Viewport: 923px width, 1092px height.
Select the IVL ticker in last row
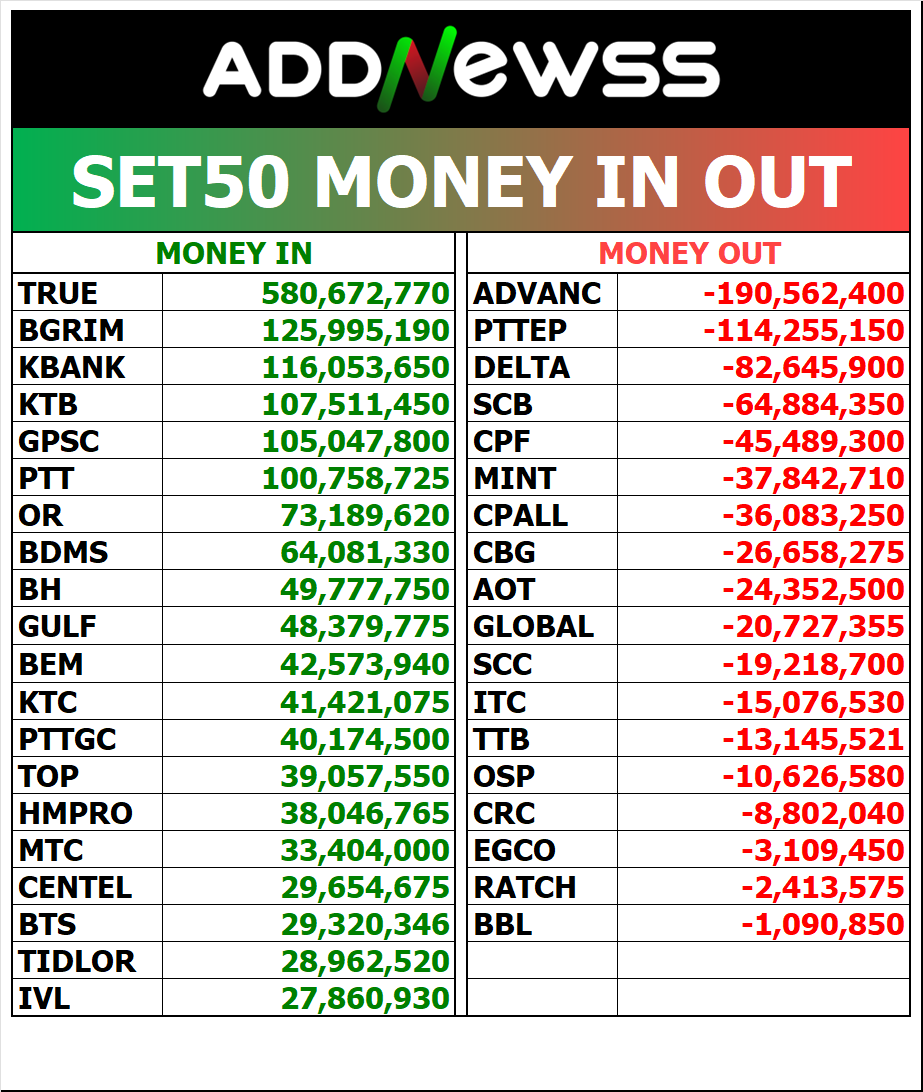(45, 998)
